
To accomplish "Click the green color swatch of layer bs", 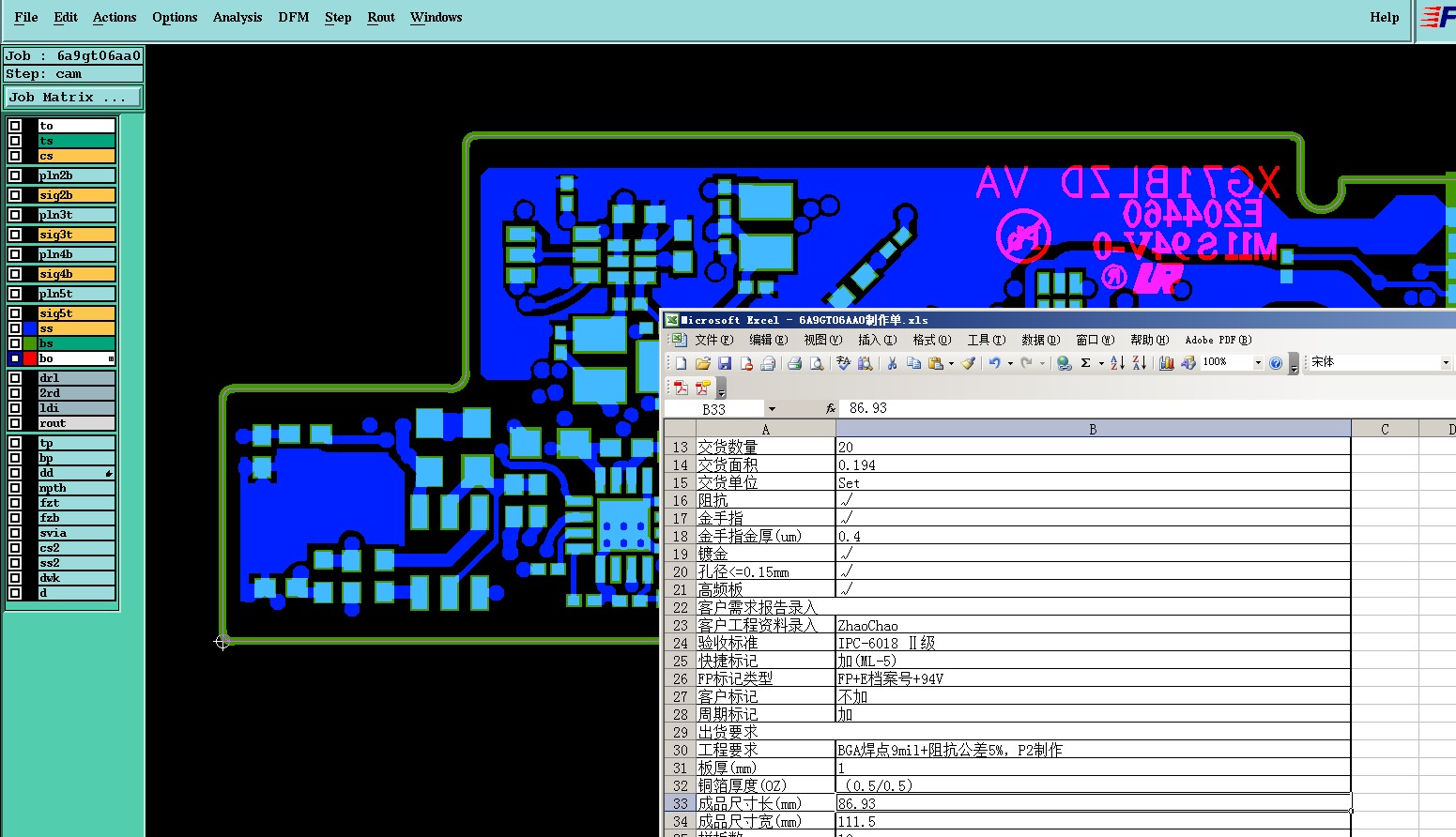I will tap(30, 343).
